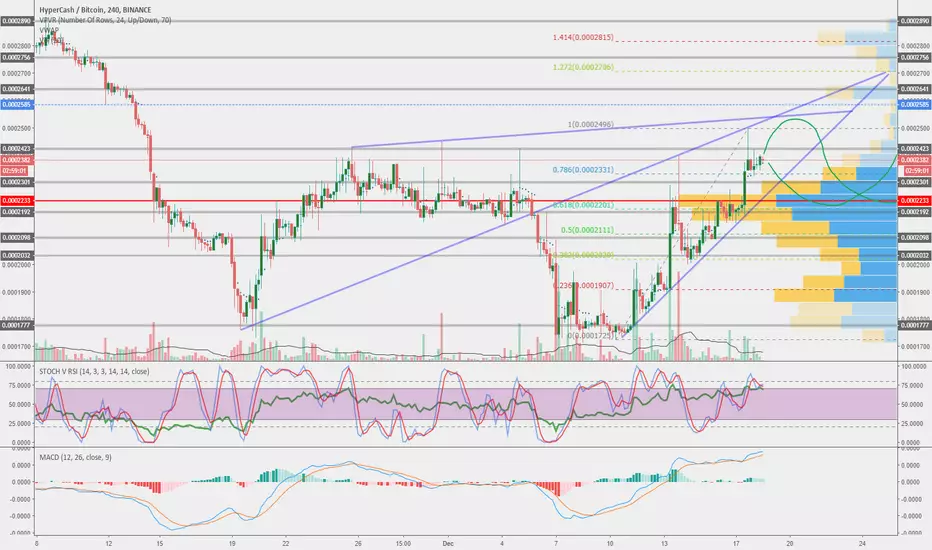Open the MACD (12, 26, close, 9) legend
Viewport: 932px width, 550px height.
tap(75, 457)
